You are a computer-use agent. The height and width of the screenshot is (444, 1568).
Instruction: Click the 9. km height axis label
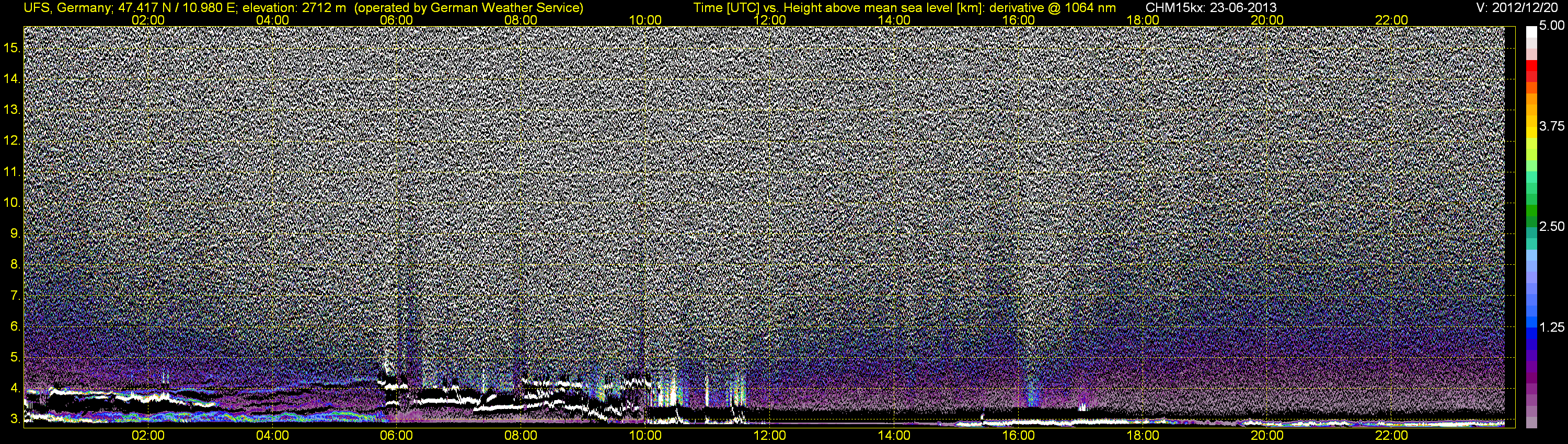pyautogui.click(x=15, y=233)
